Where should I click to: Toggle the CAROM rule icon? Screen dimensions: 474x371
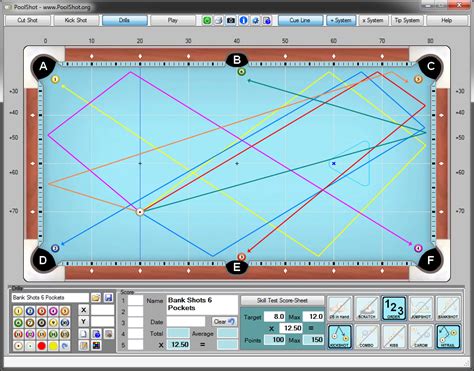(x=421, y=337)
